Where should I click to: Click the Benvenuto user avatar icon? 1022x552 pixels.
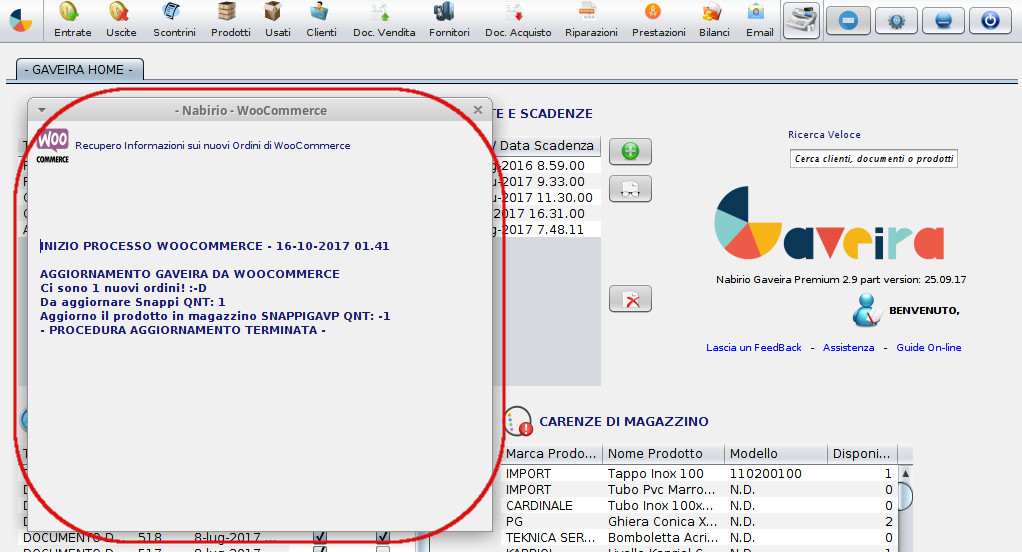point(867,310)
